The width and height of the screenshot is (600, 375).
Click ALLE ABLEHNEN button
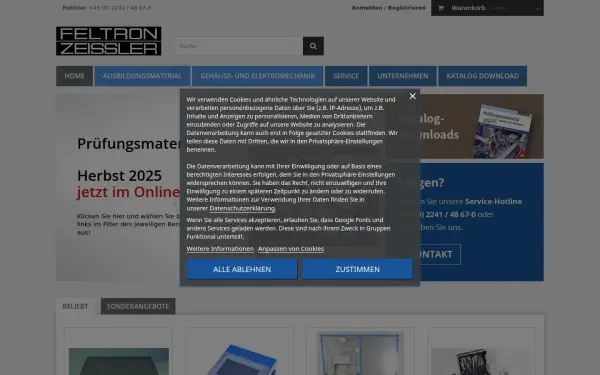tap(242, 269)
